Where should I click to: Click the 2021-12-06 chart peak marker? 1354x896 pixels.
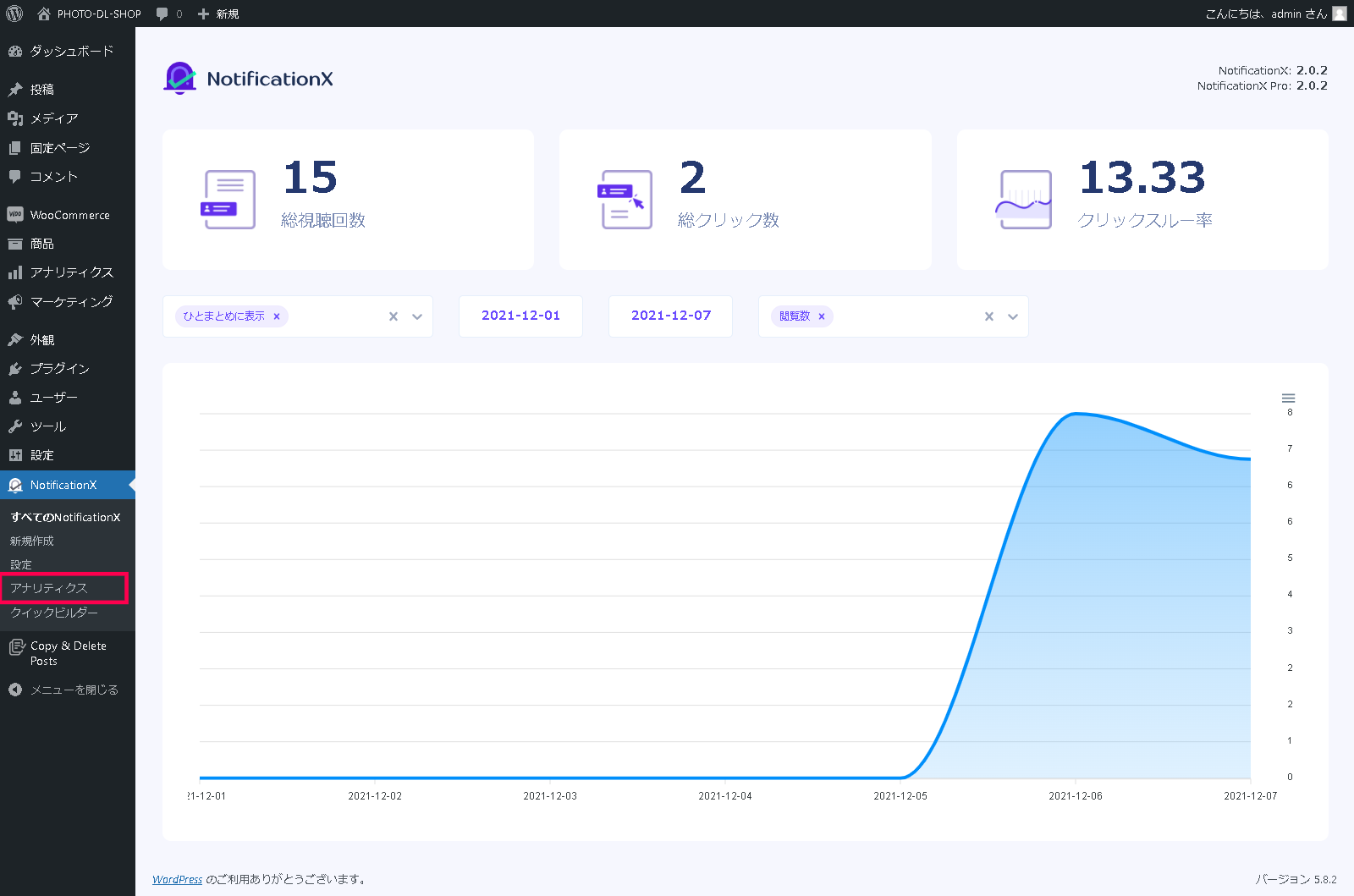1076,414
